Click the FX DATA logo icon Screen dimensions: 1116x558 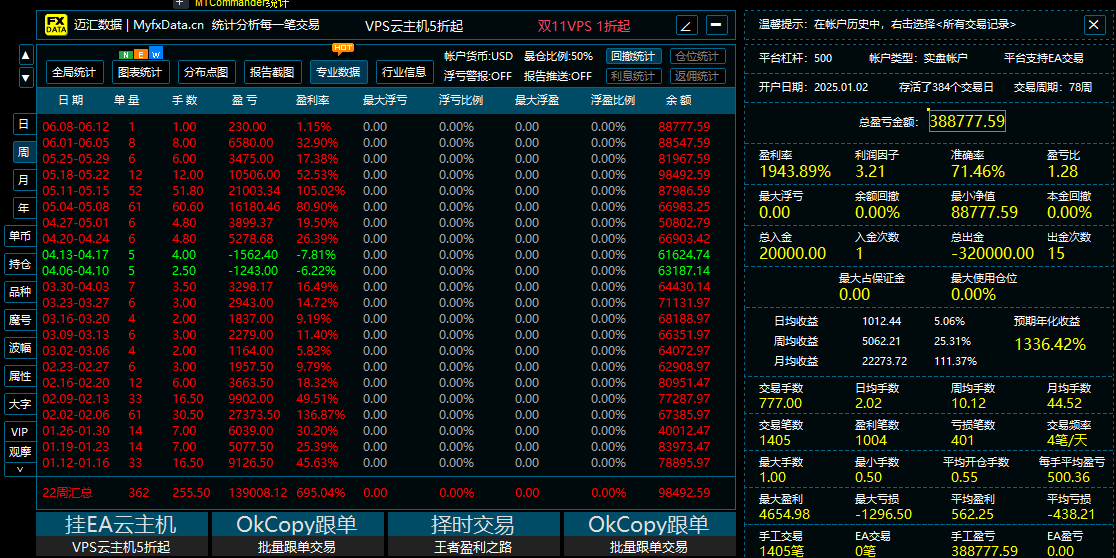(56, 26)
